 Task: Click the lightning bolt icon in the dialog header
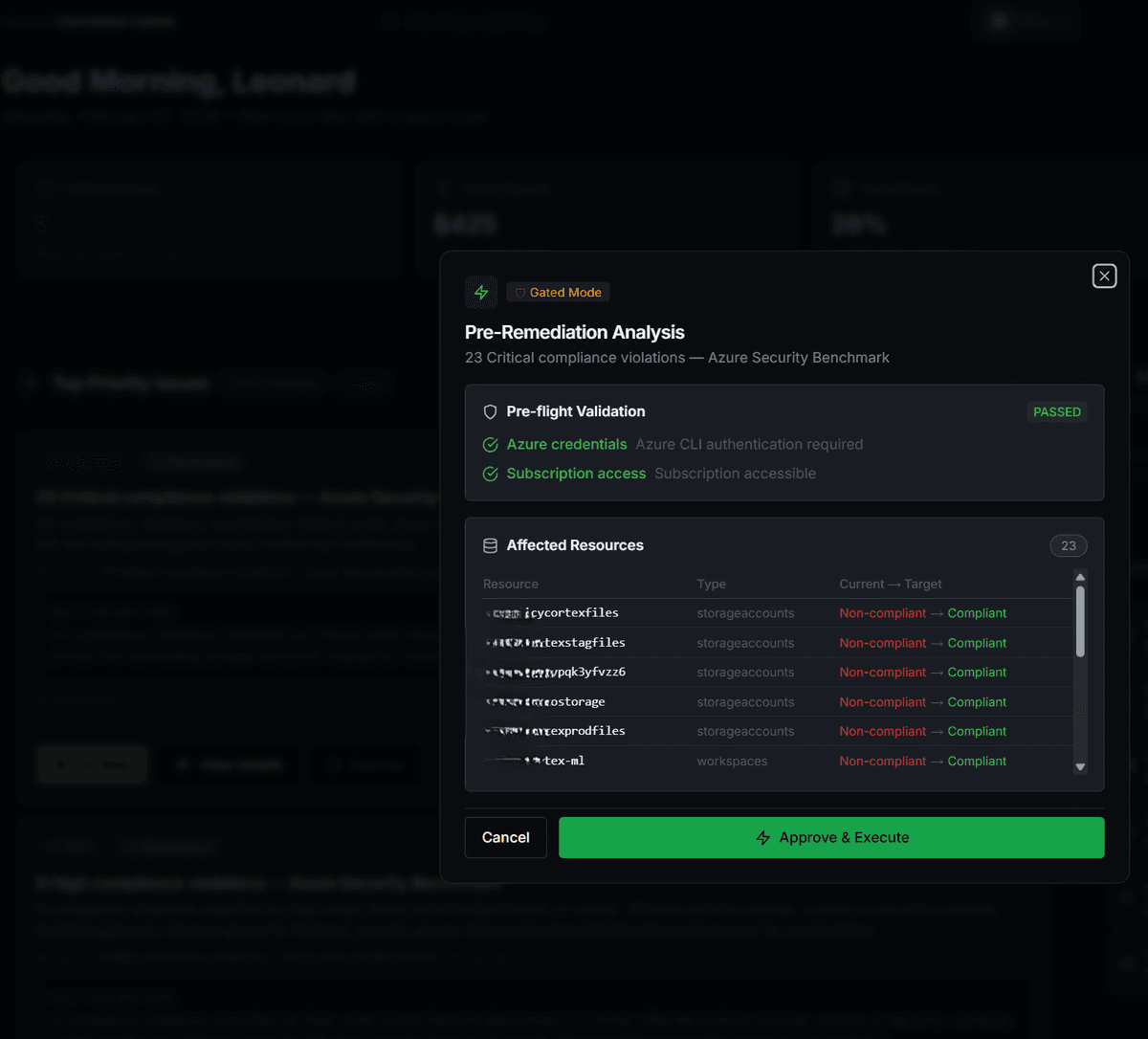(x=481, y=292)
